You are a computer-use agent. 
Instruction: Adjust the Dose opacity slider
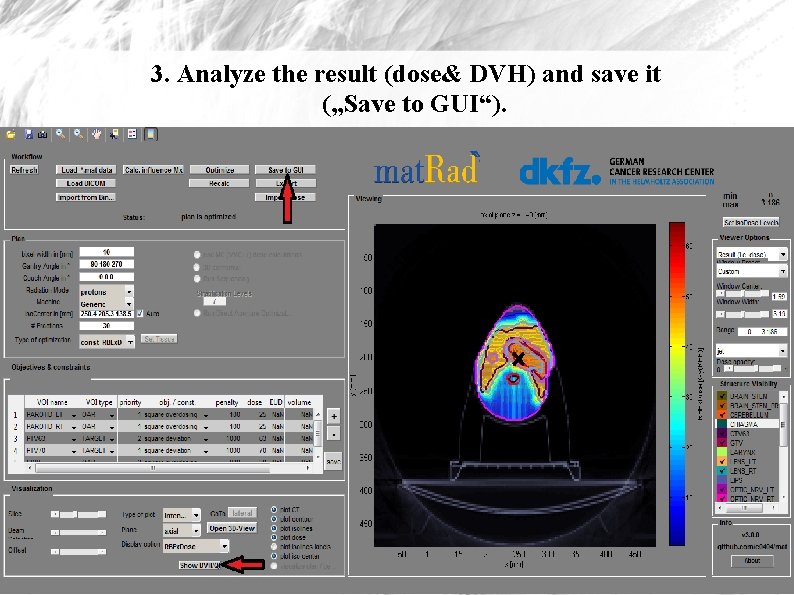752,369
